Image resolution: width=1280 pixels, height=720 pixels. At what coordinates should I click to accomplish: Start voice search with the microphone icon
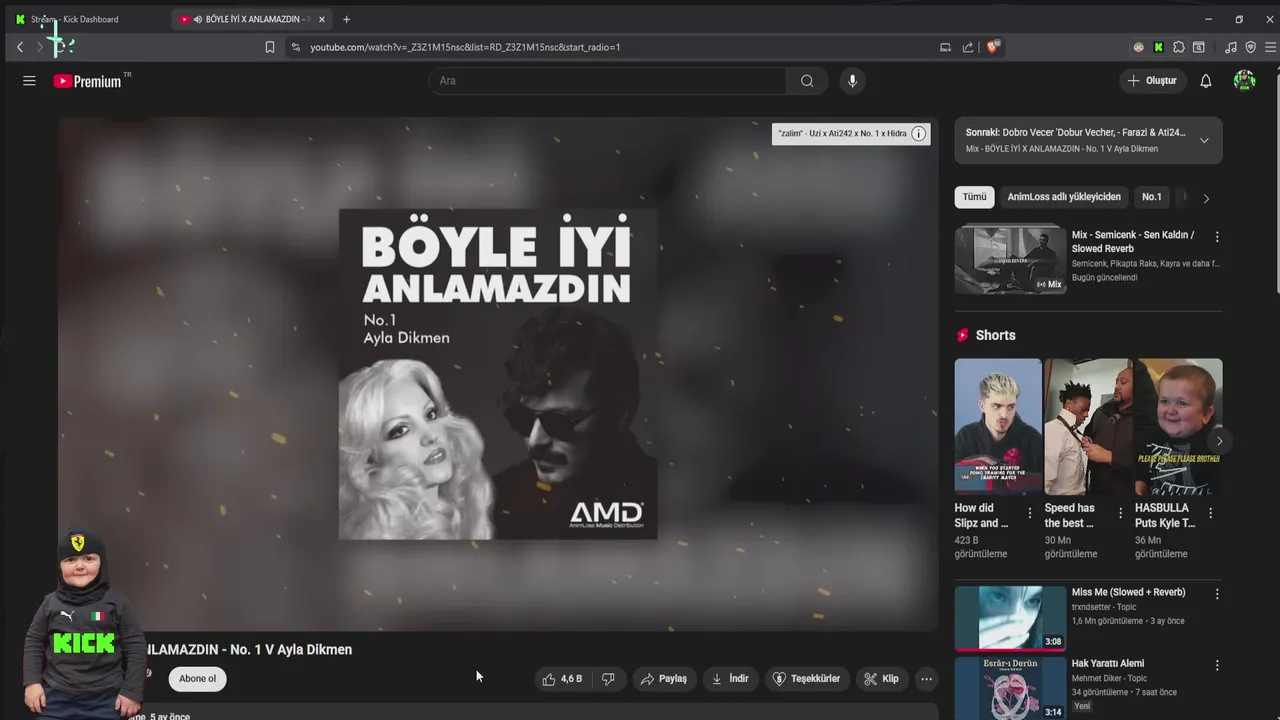tap(852, 81)
